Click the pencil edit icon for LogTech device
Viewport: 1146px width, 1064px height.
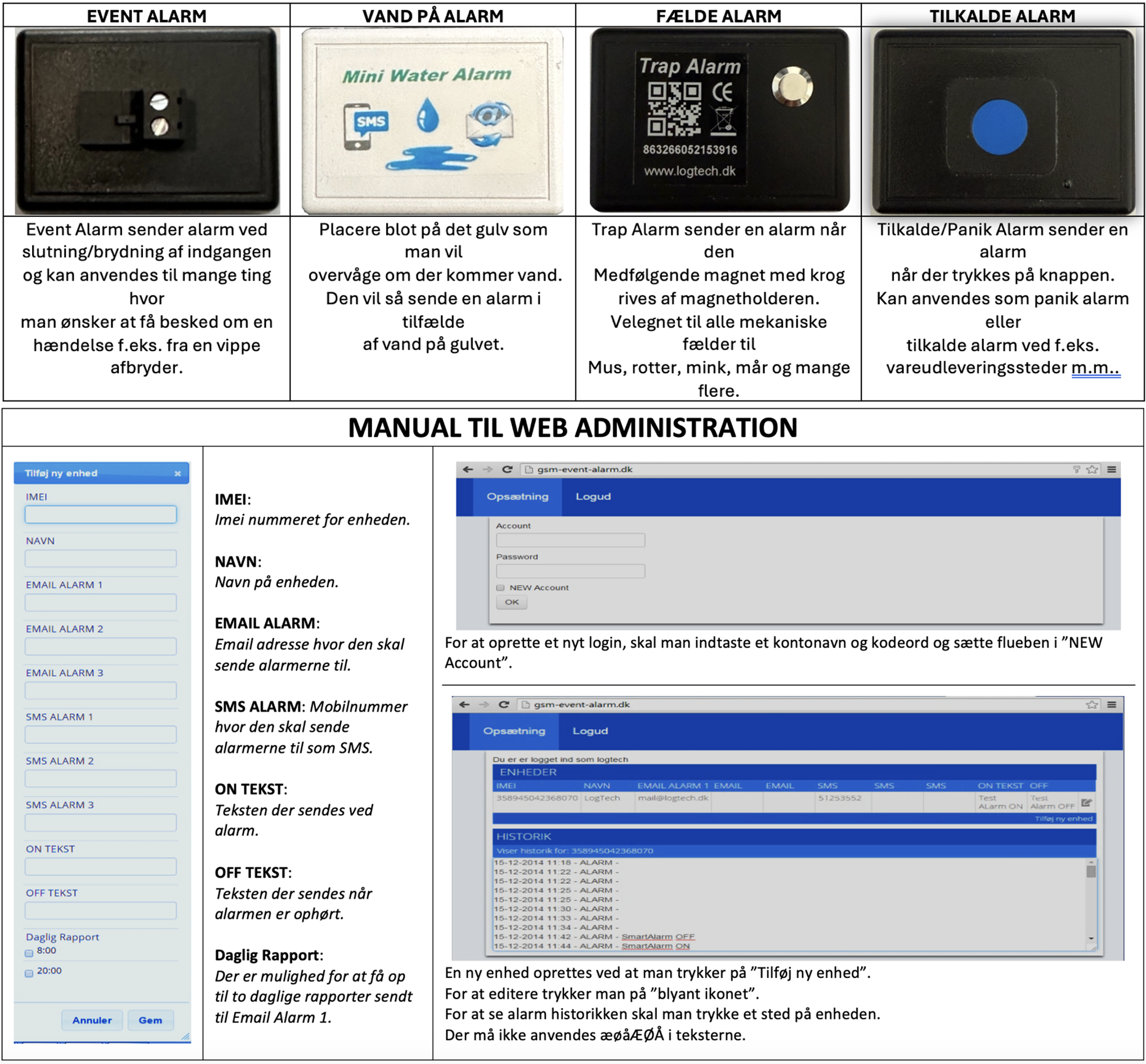[1086, 803]
